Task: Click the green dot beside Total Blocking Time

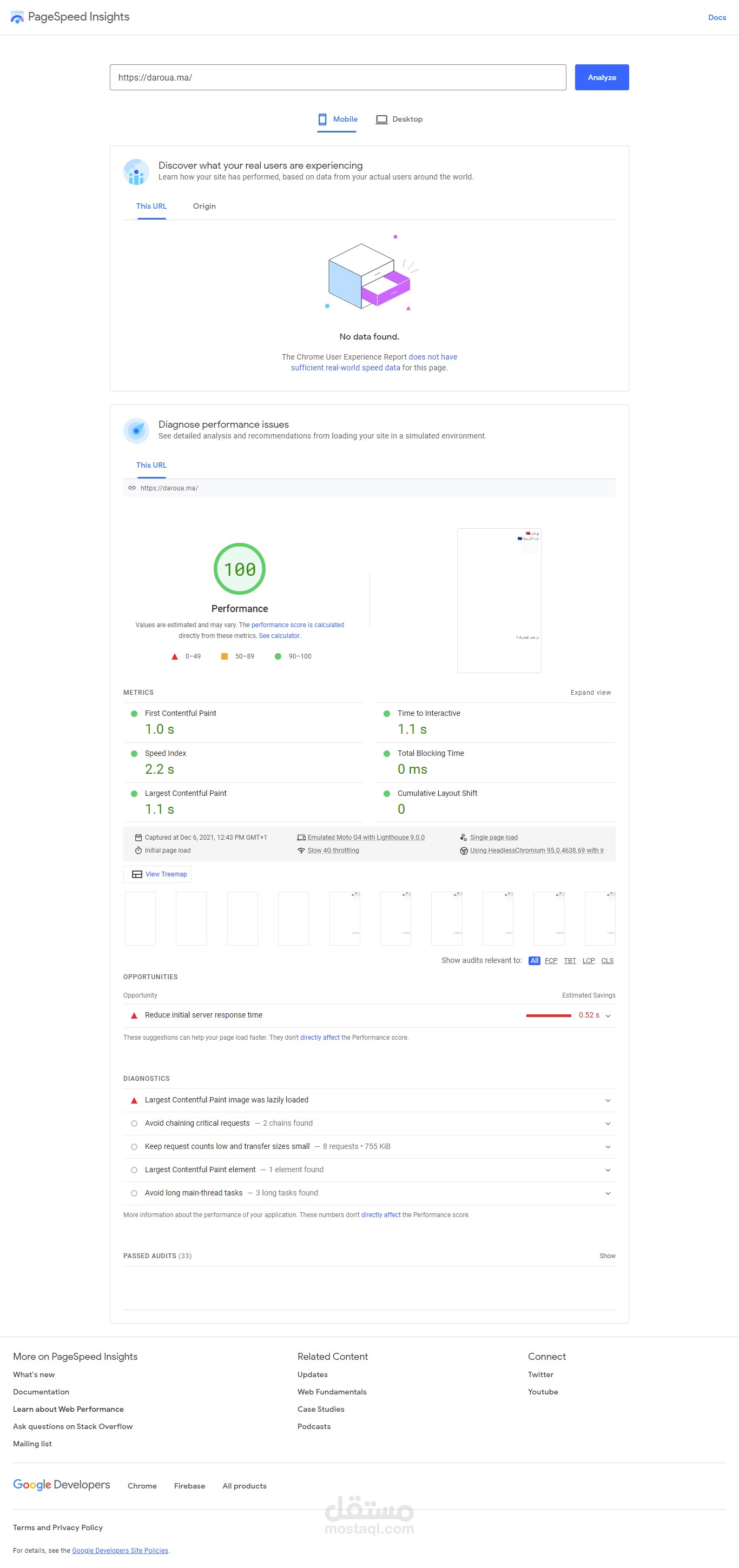Action: click(x=386, y=754)
